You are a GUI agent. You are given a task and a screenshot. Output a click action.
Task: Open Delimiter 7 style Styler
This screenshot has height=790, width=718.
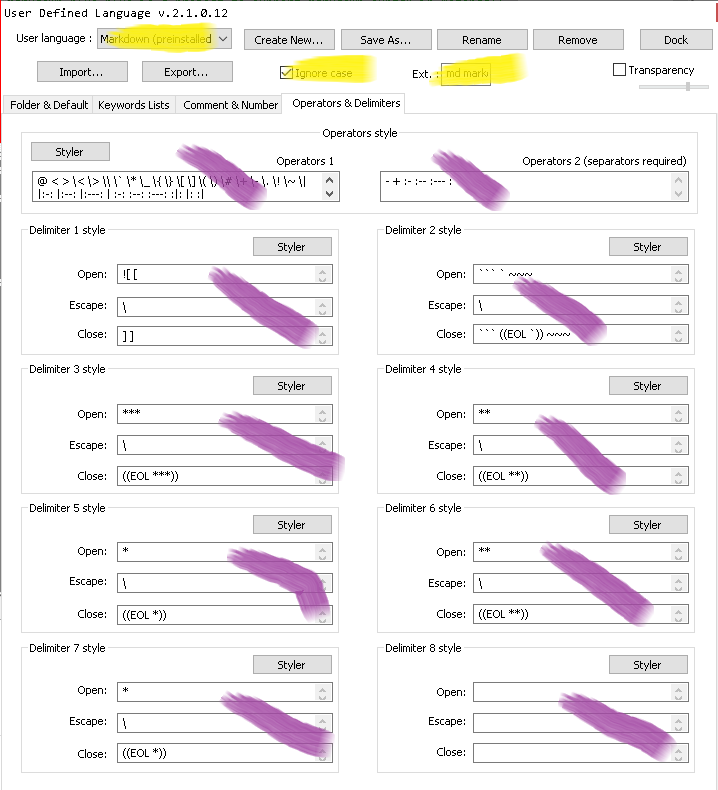(x=292, y=665)
